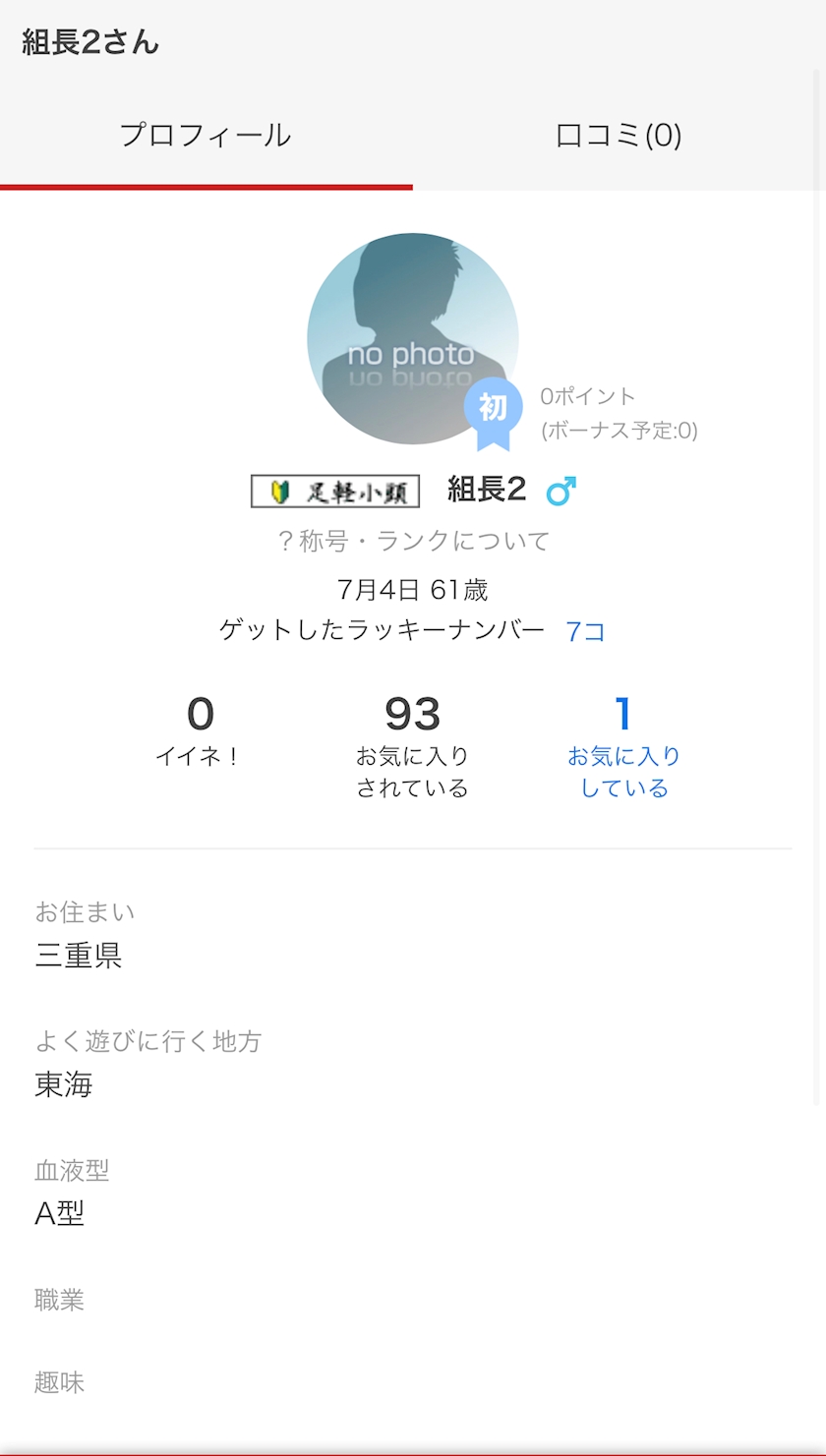
Task: Click the 職業 field label
Action: (60, 1301)
